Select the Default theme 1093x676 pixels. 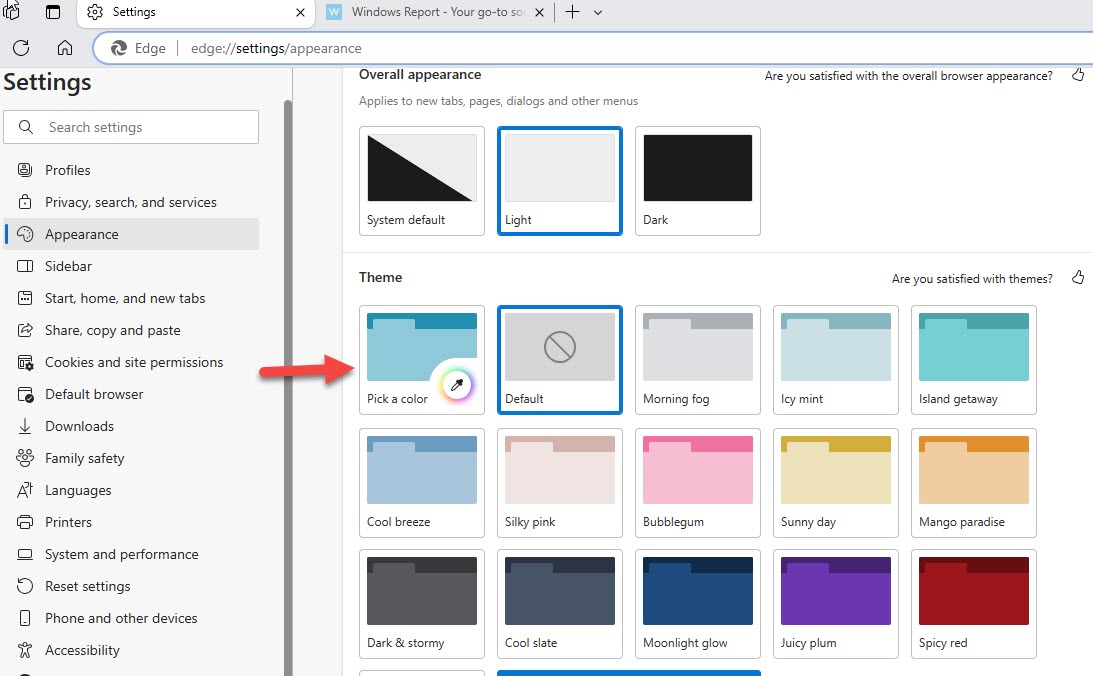(x=560, y=360)
